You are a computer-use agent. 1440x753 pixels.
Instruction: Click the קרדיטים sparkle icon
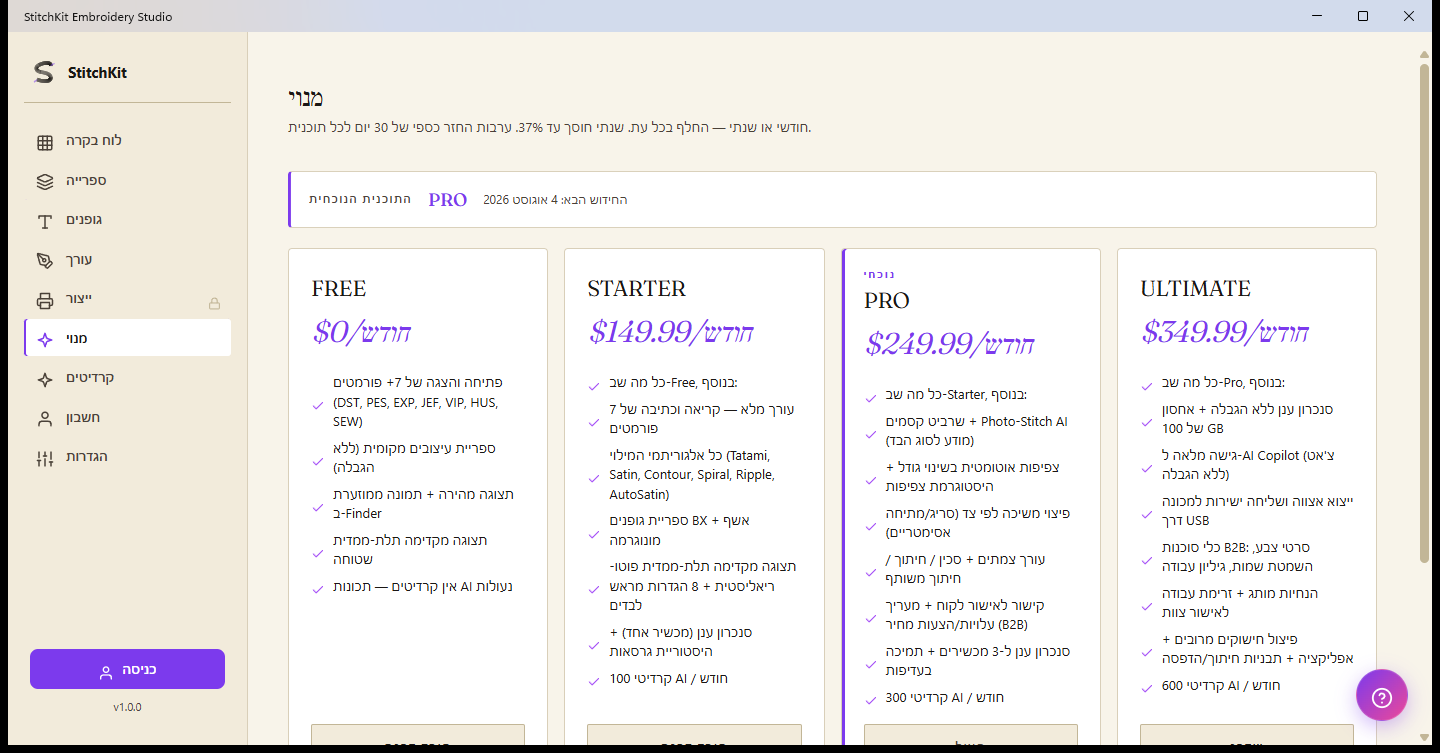pyautogui.click(x=44, y=380)
